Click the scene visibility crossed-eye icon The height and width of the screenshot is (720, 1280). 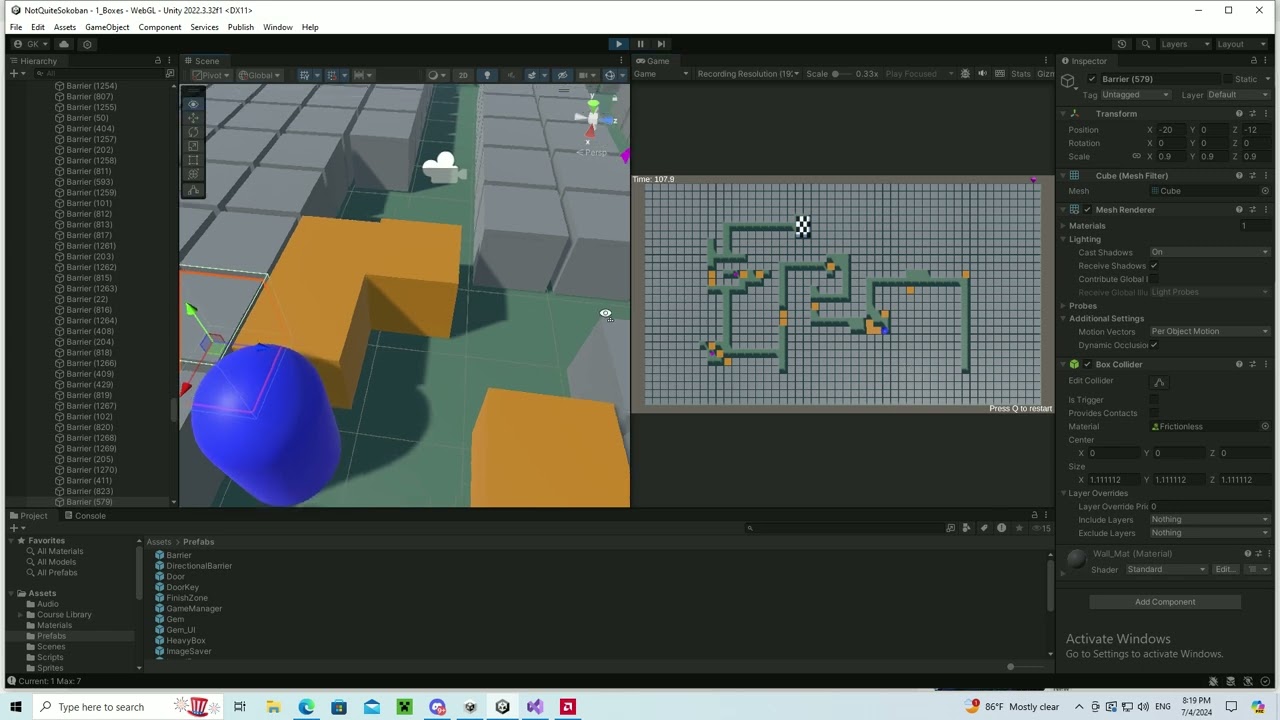point(562,75)
